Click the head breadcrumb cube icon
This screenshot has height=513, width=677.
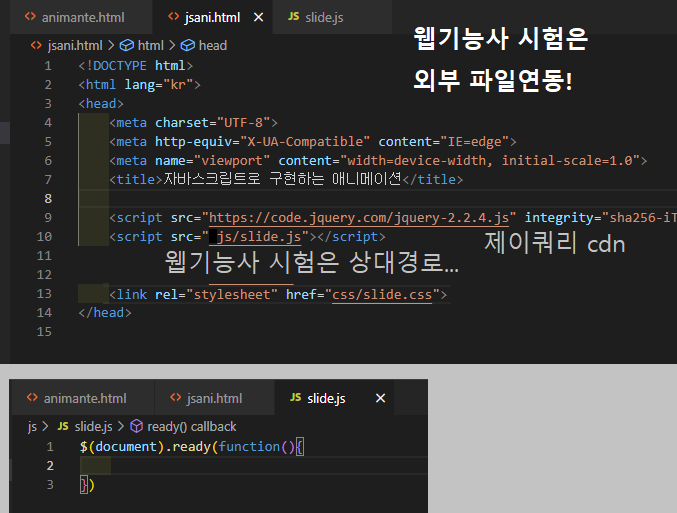(x=187, y=45)
